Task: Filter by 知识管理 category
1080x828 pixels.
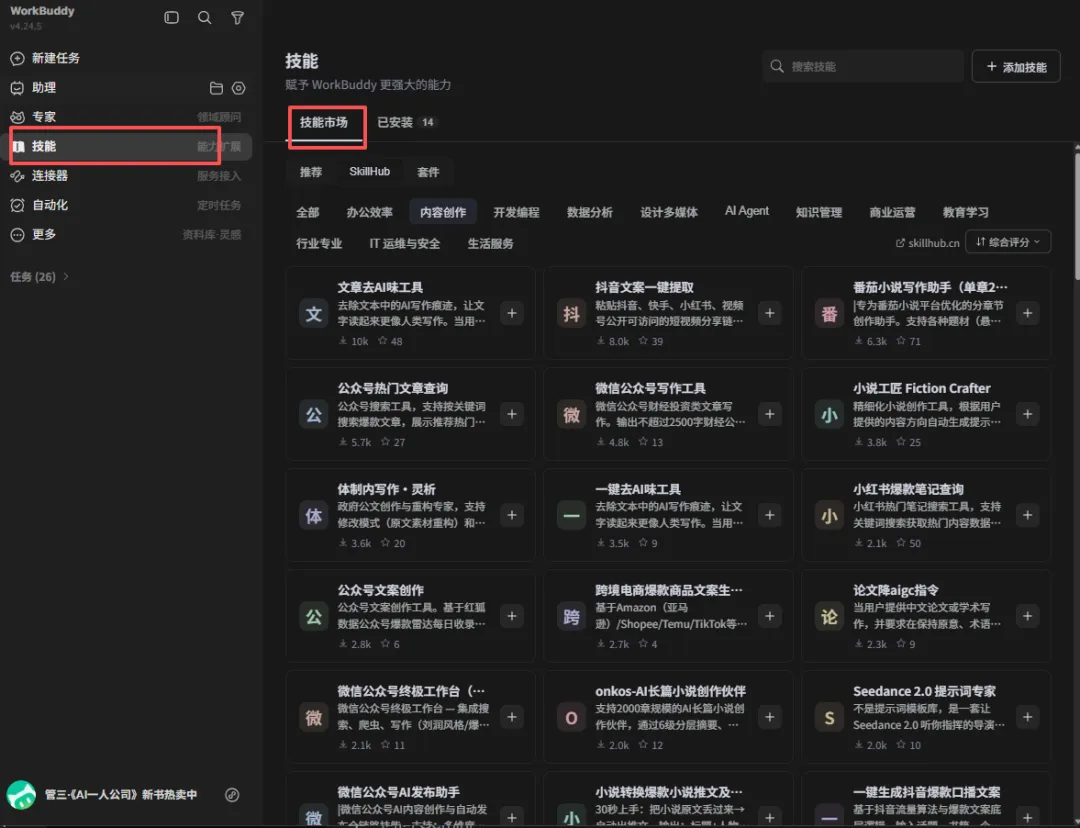Action: 819,212
